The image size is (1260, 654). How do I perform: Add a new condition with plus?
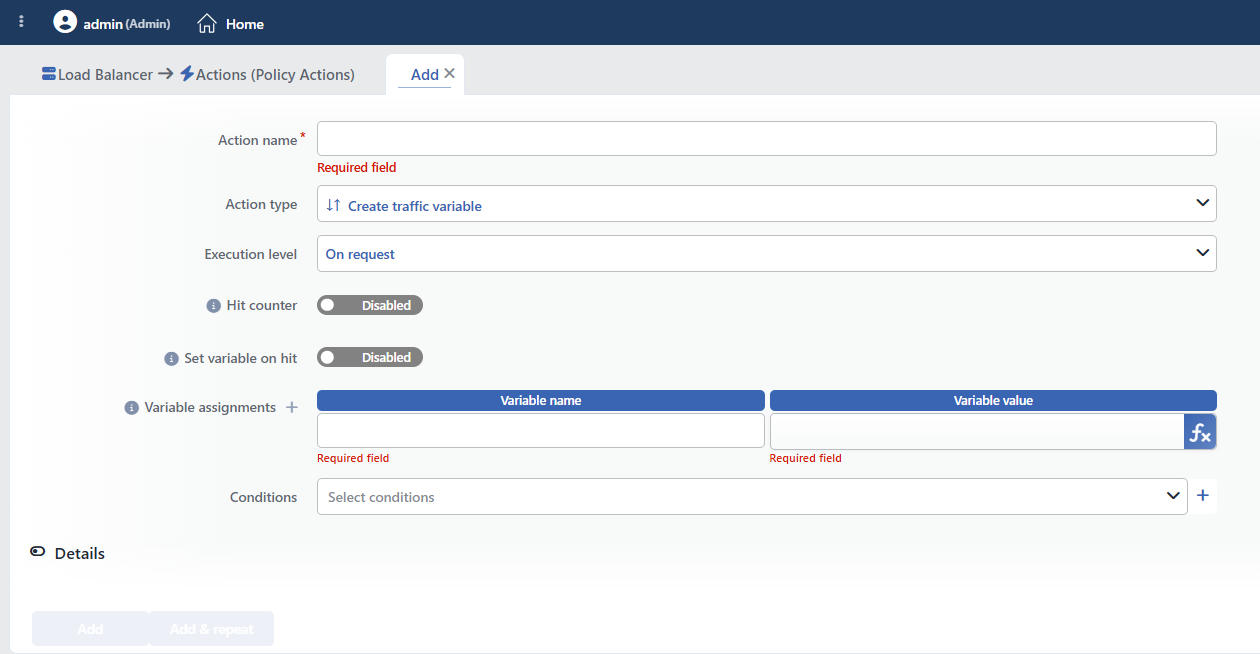pos(1203,495)
